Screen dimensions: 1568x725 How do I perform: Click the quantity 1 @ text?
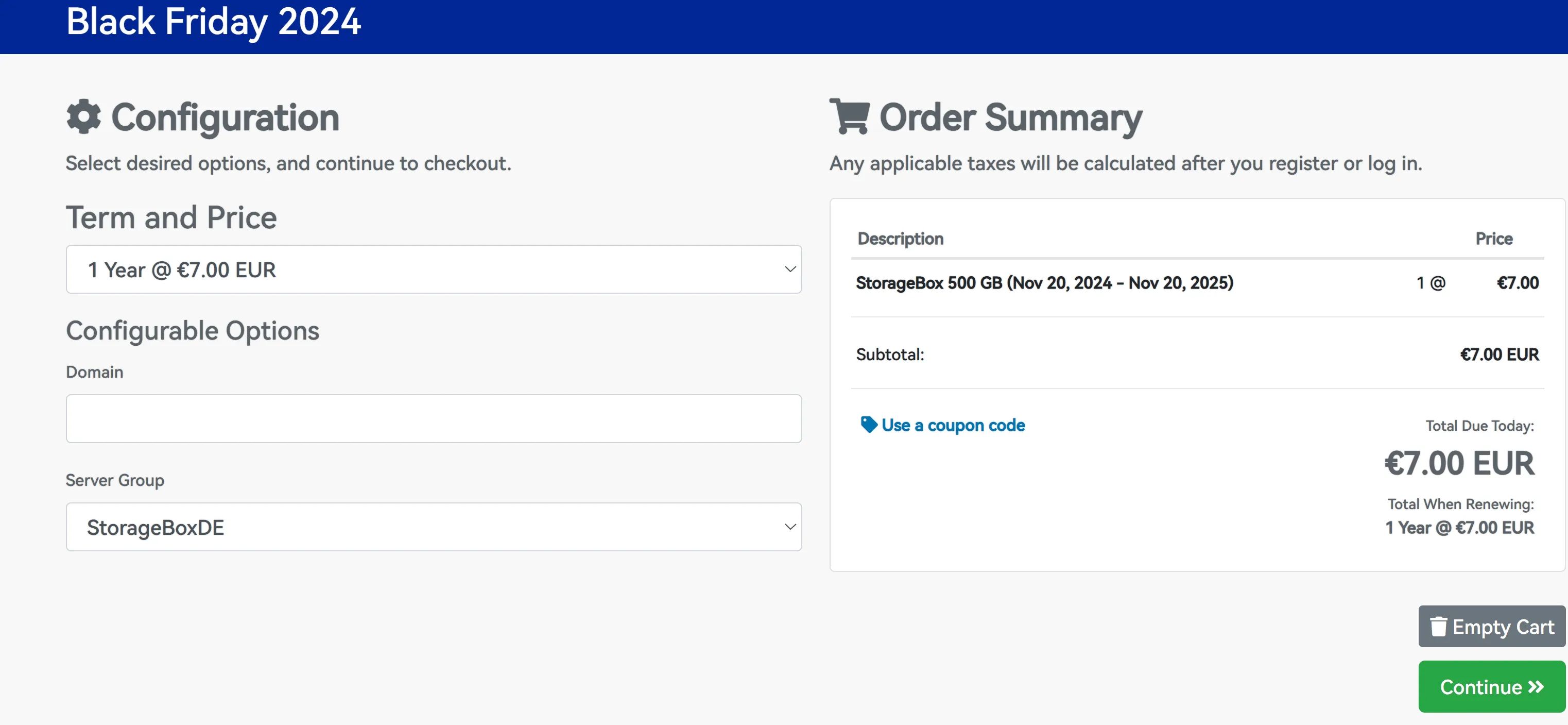point(1431,283)
